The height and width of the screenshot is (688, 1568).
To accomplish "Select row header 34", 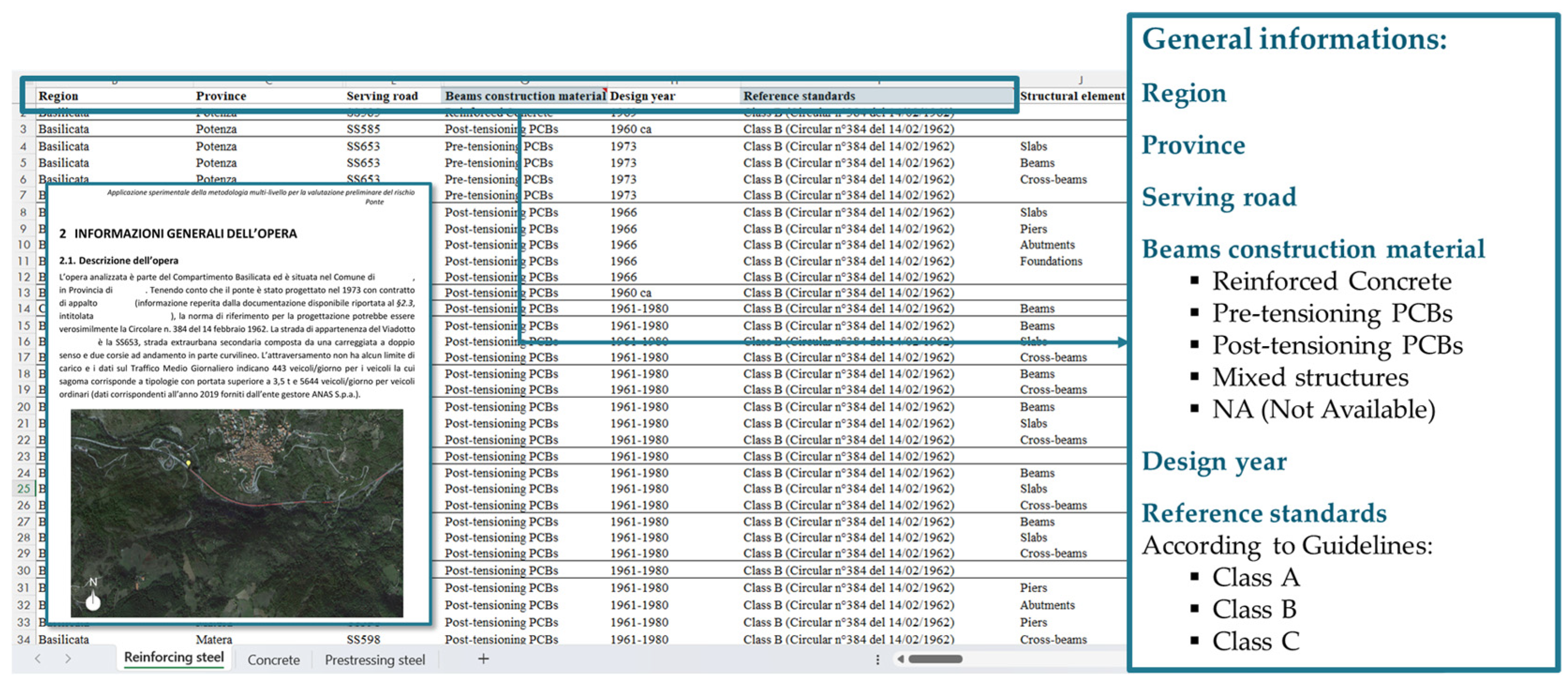I will pos(23,639).
